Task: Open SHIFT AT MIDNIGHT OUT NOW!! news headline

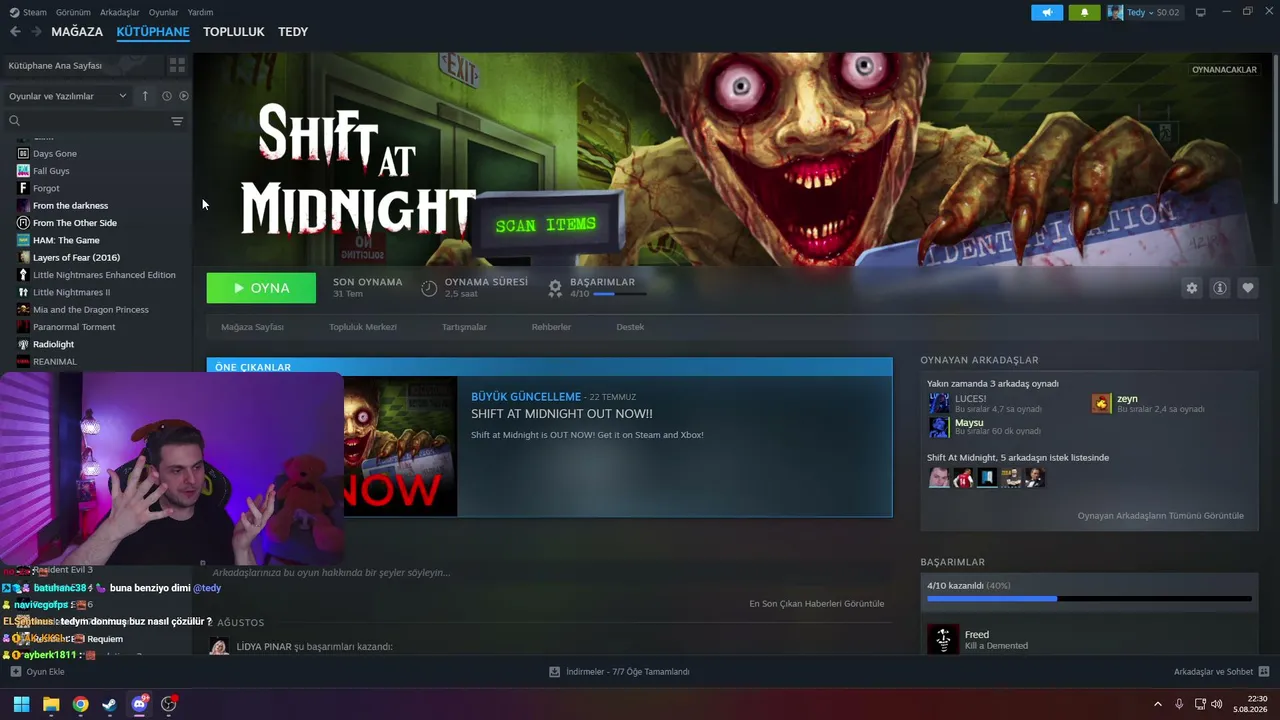Action: tap(562, 414)
